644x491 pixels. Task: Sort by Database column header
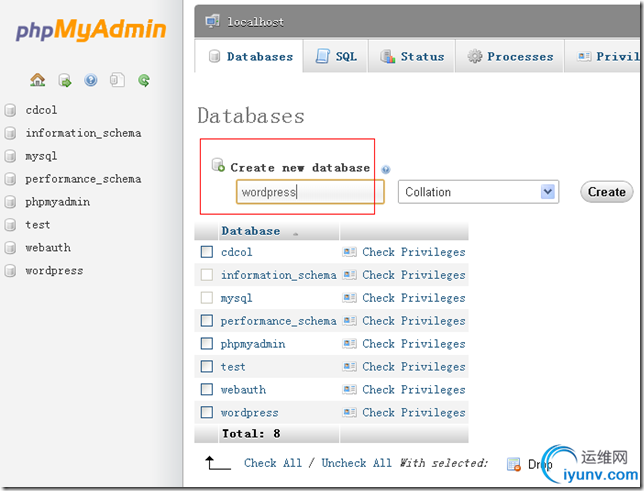pos(251,231)
